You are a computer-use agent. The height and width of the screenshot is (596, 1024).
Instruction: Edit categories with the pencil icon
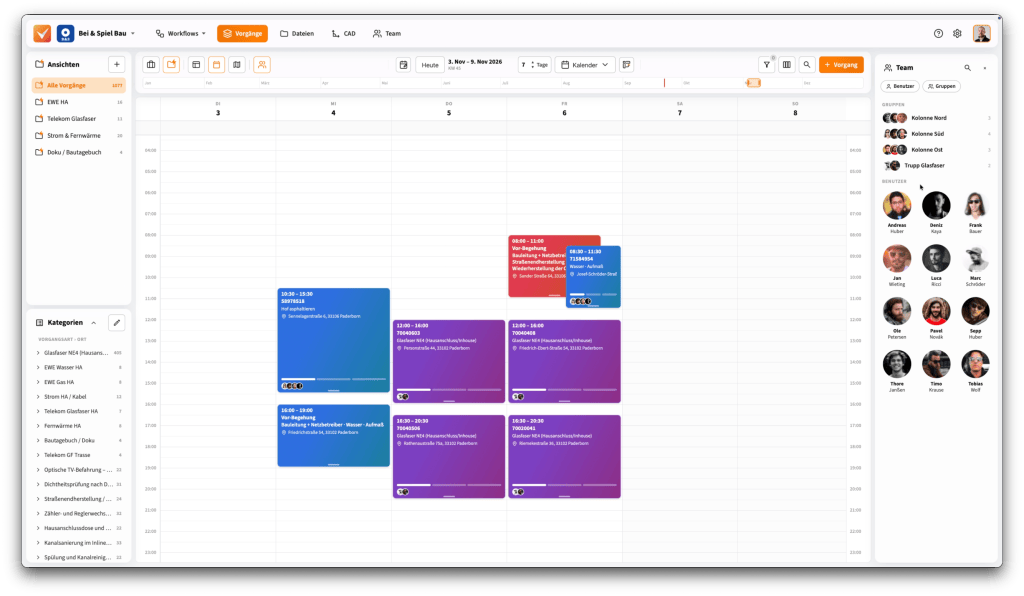[x=117, y=322]
